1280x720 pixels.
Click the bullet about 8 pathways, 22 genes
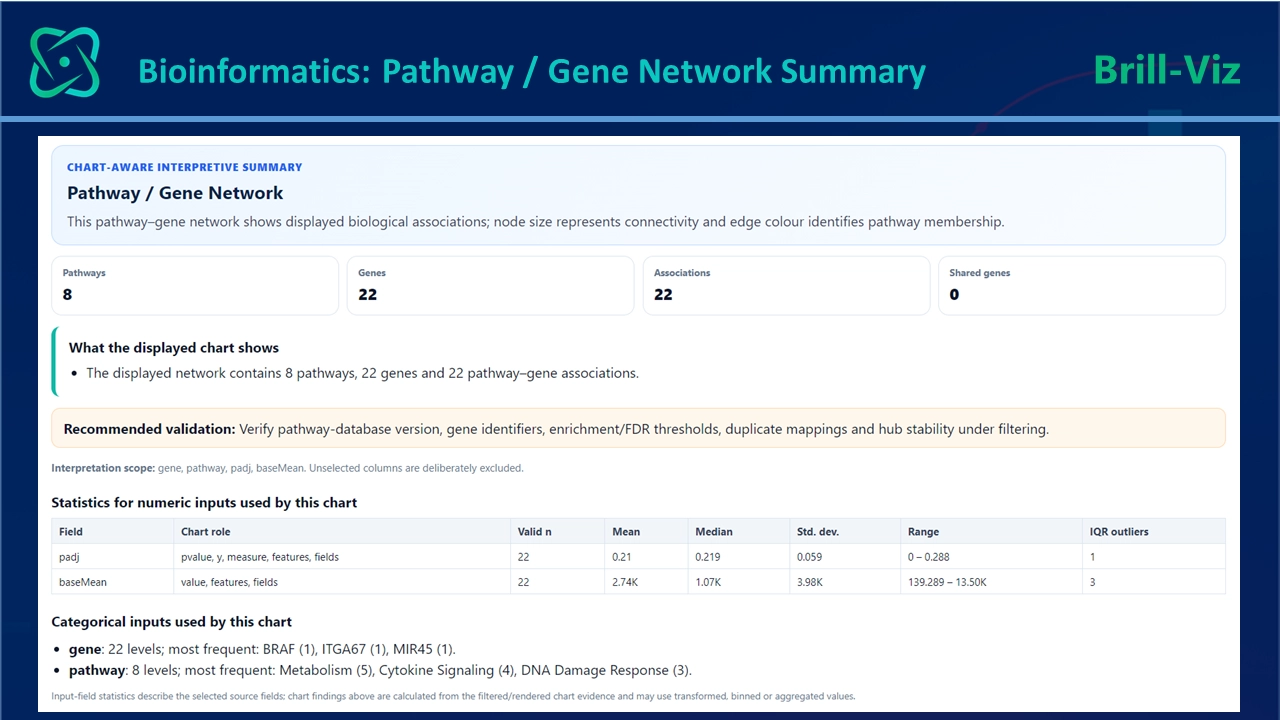tap(362, 373)
